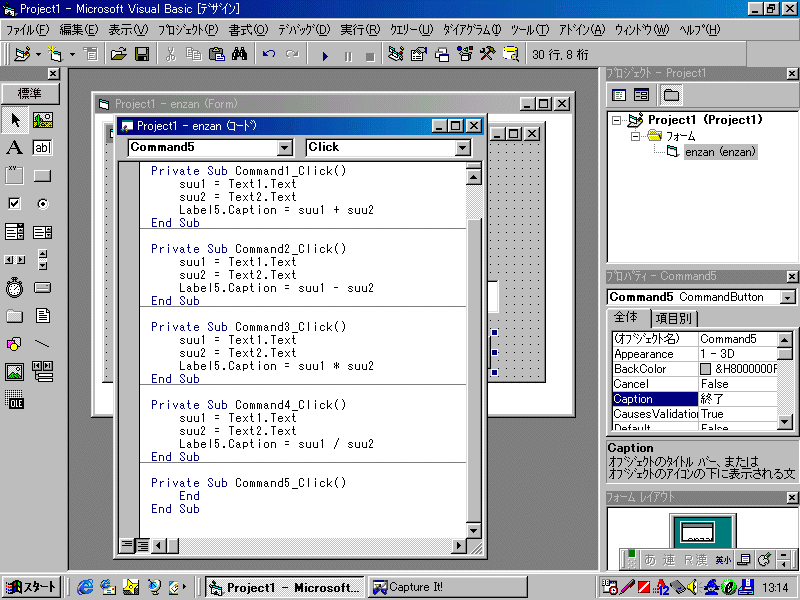Screen dimensions: 800x600
Task: Open the 表示(V) menu
Action: [x=128, y=30]
